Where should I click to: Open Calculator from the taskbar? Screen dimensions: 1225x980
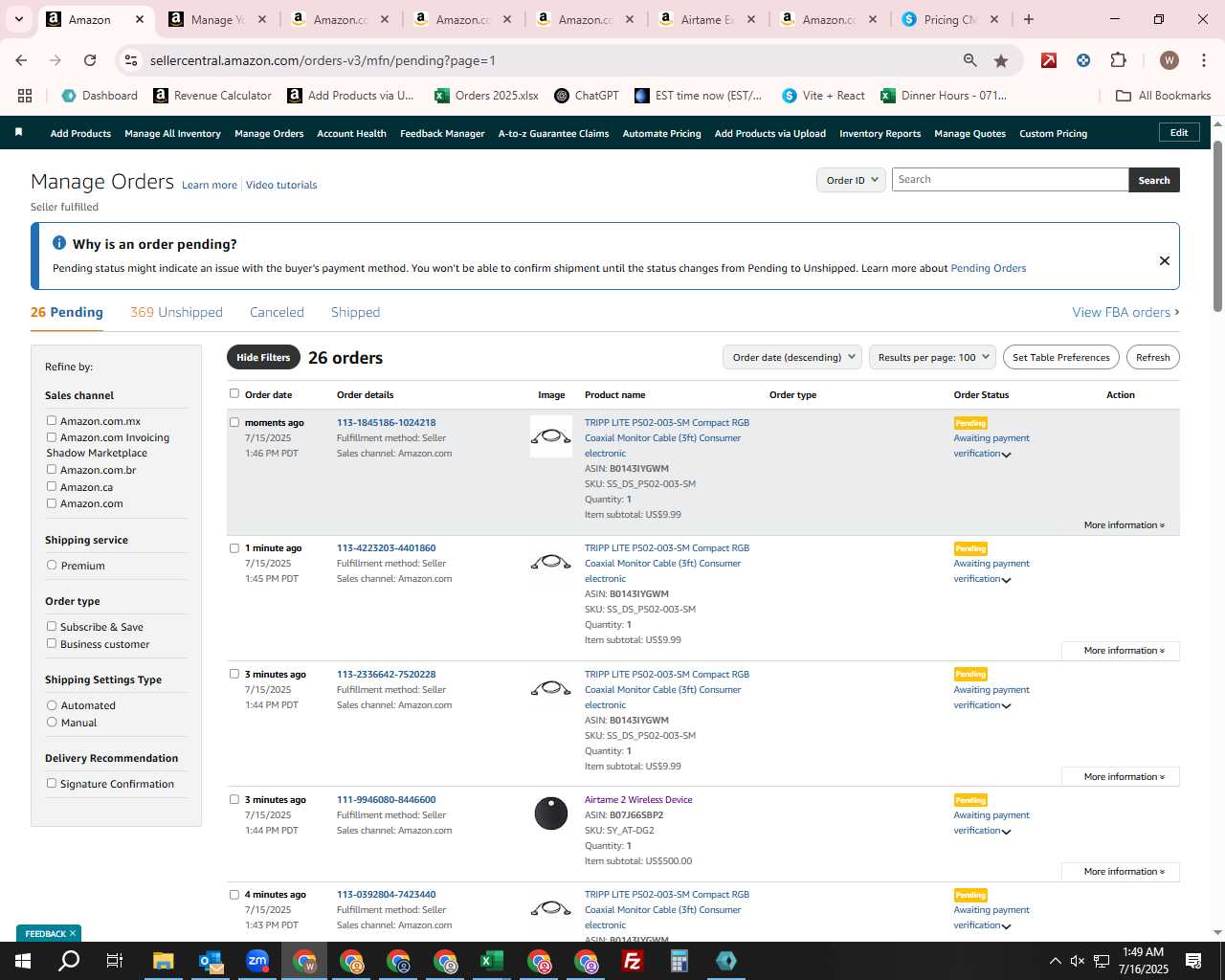pos(679,961)
